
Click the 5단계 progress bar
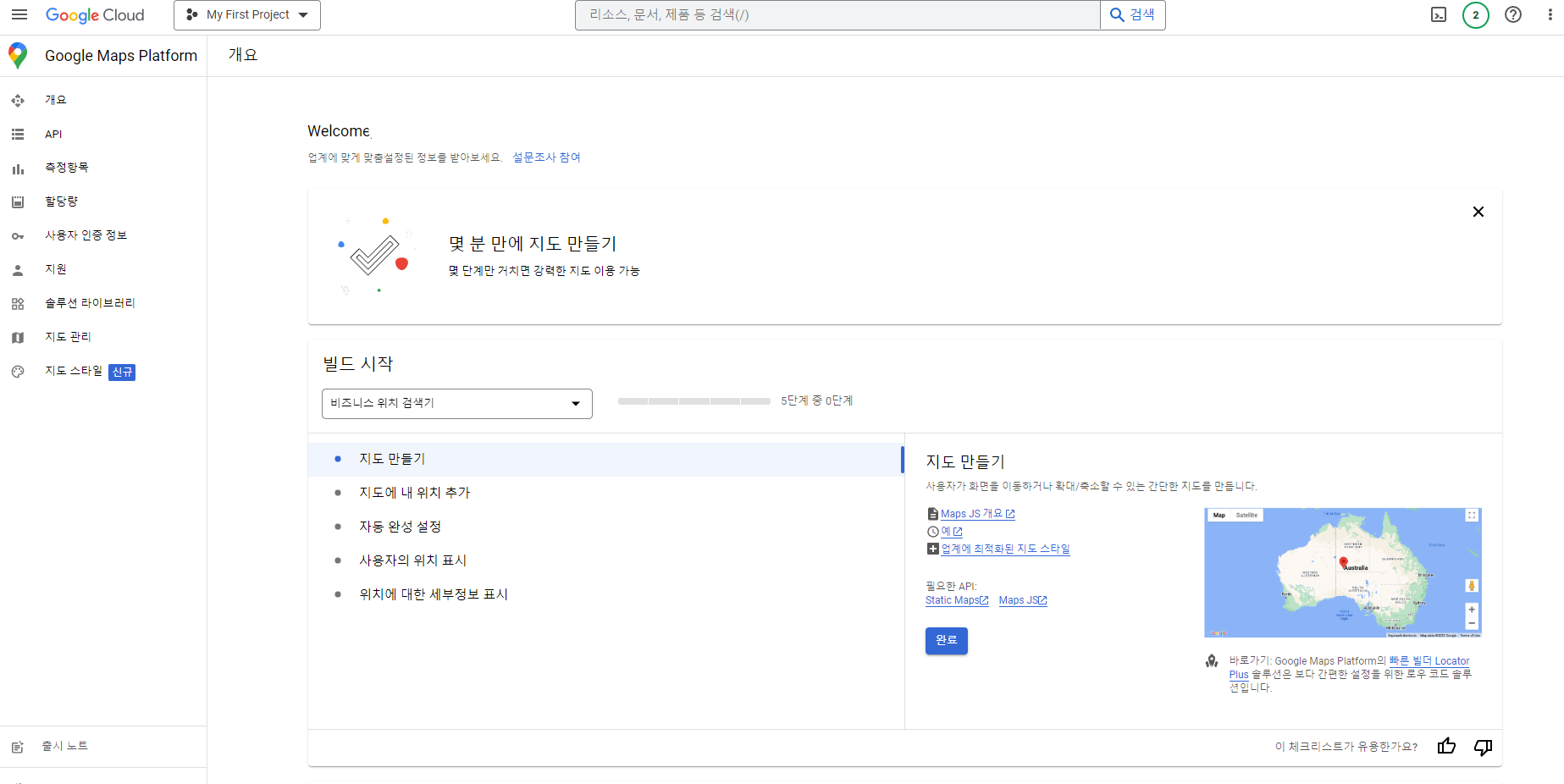pos(694,401)
